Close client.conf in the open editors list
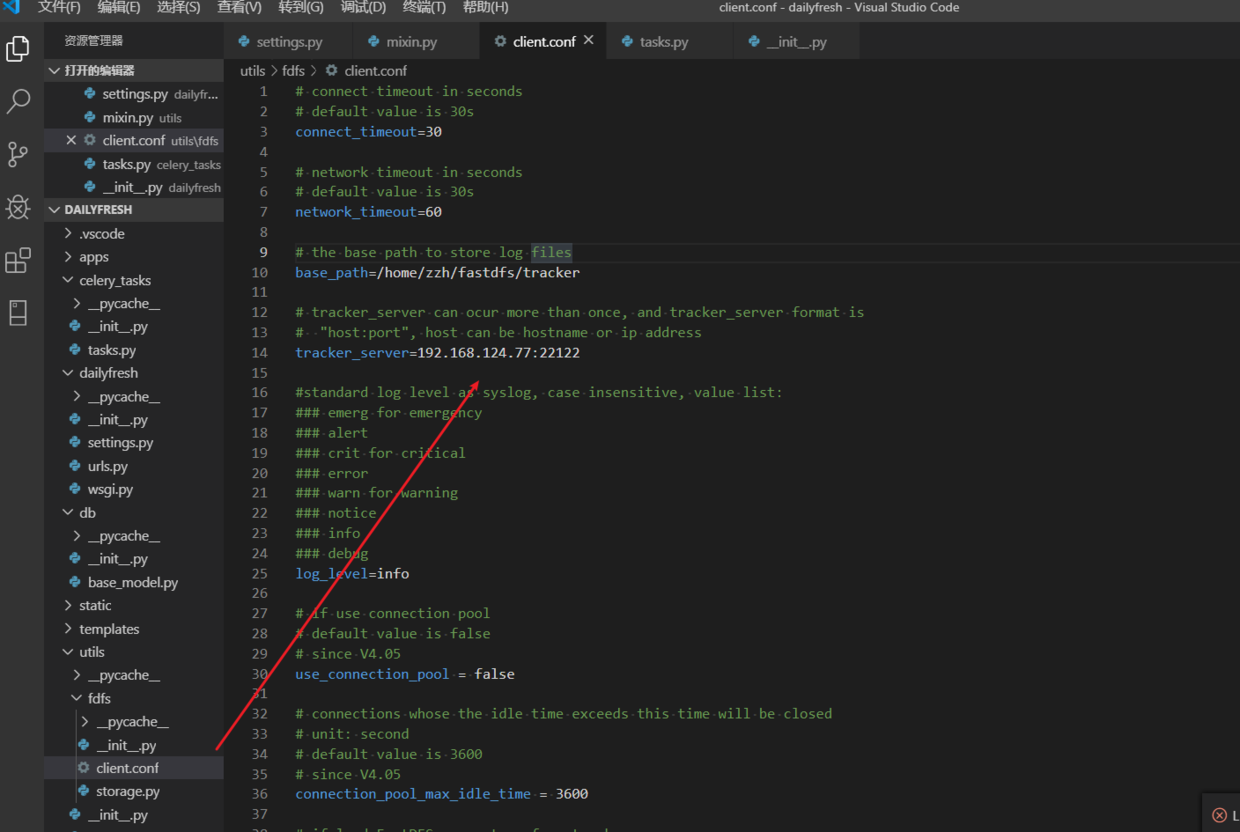 71,140
